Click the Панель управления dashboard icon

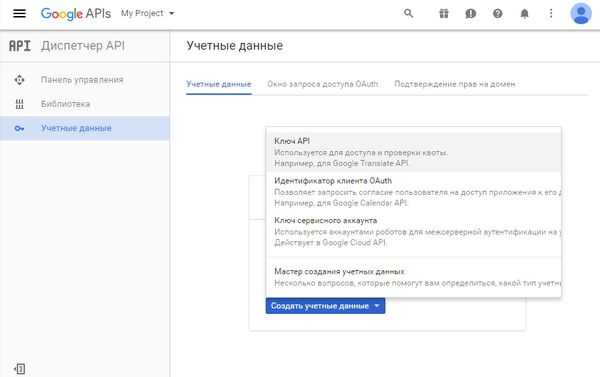(19, 80)
